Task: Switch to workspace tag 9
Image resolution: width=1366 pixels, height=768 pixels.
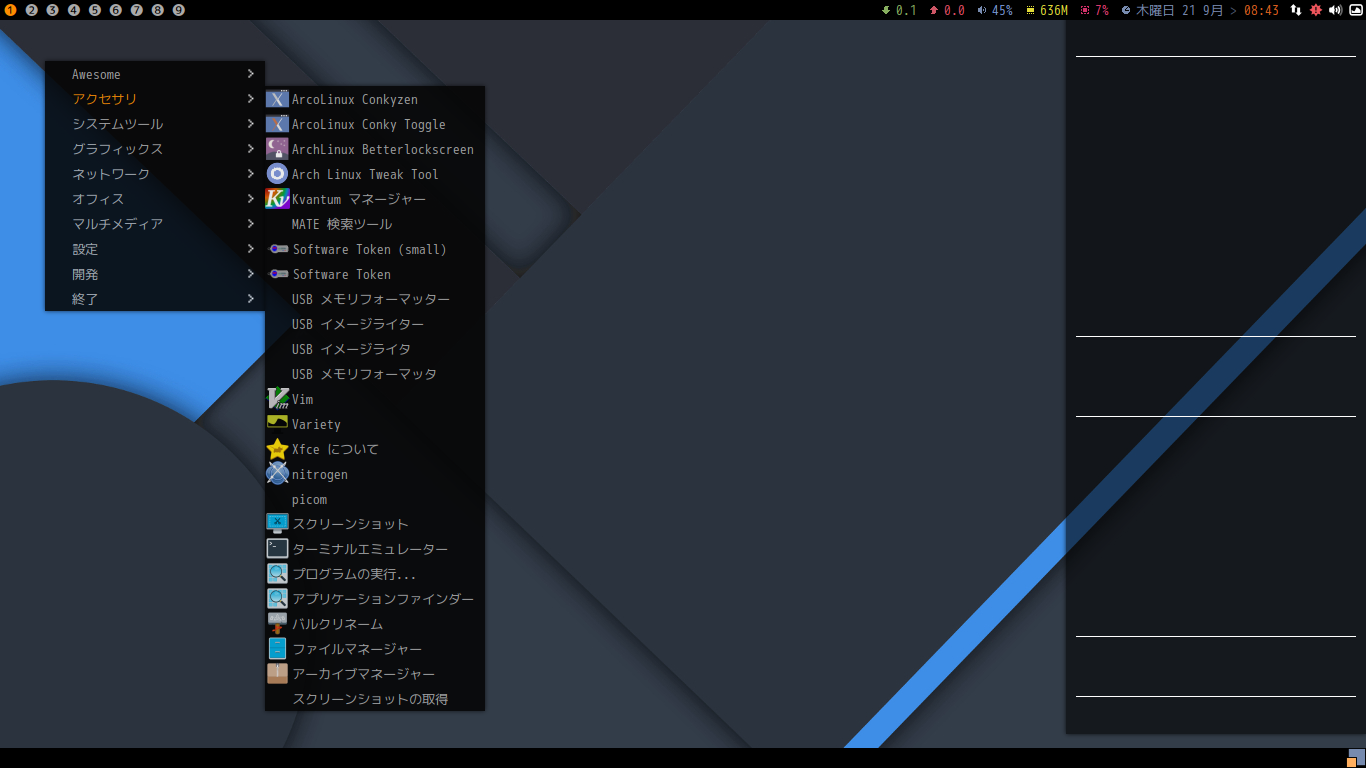Action: tap(179, 10)
